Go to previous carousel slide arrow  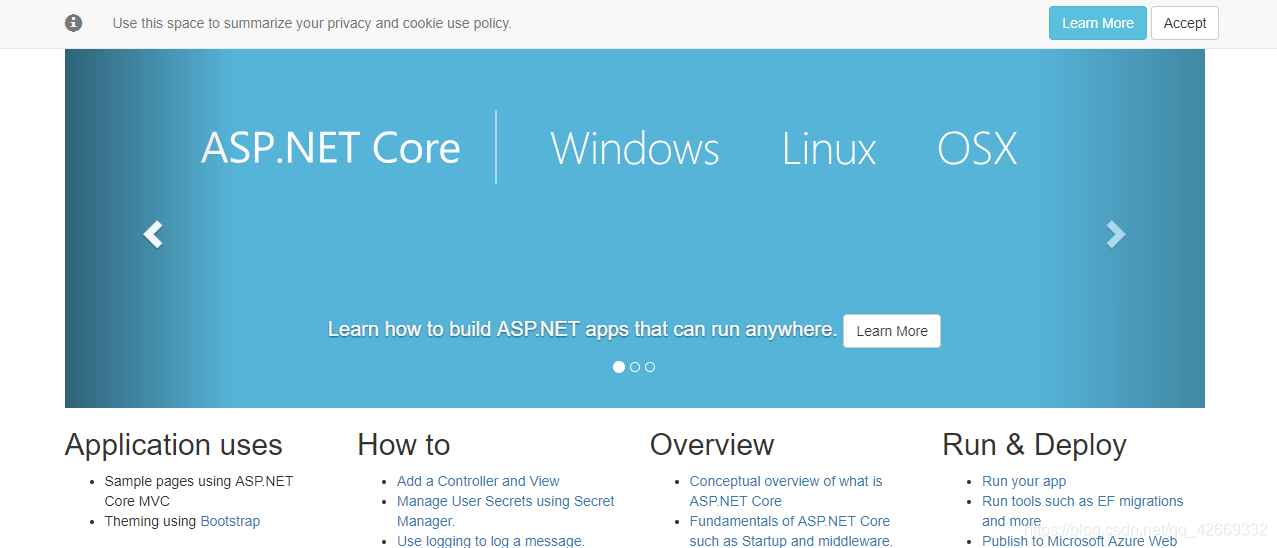[x=152, y=234]
